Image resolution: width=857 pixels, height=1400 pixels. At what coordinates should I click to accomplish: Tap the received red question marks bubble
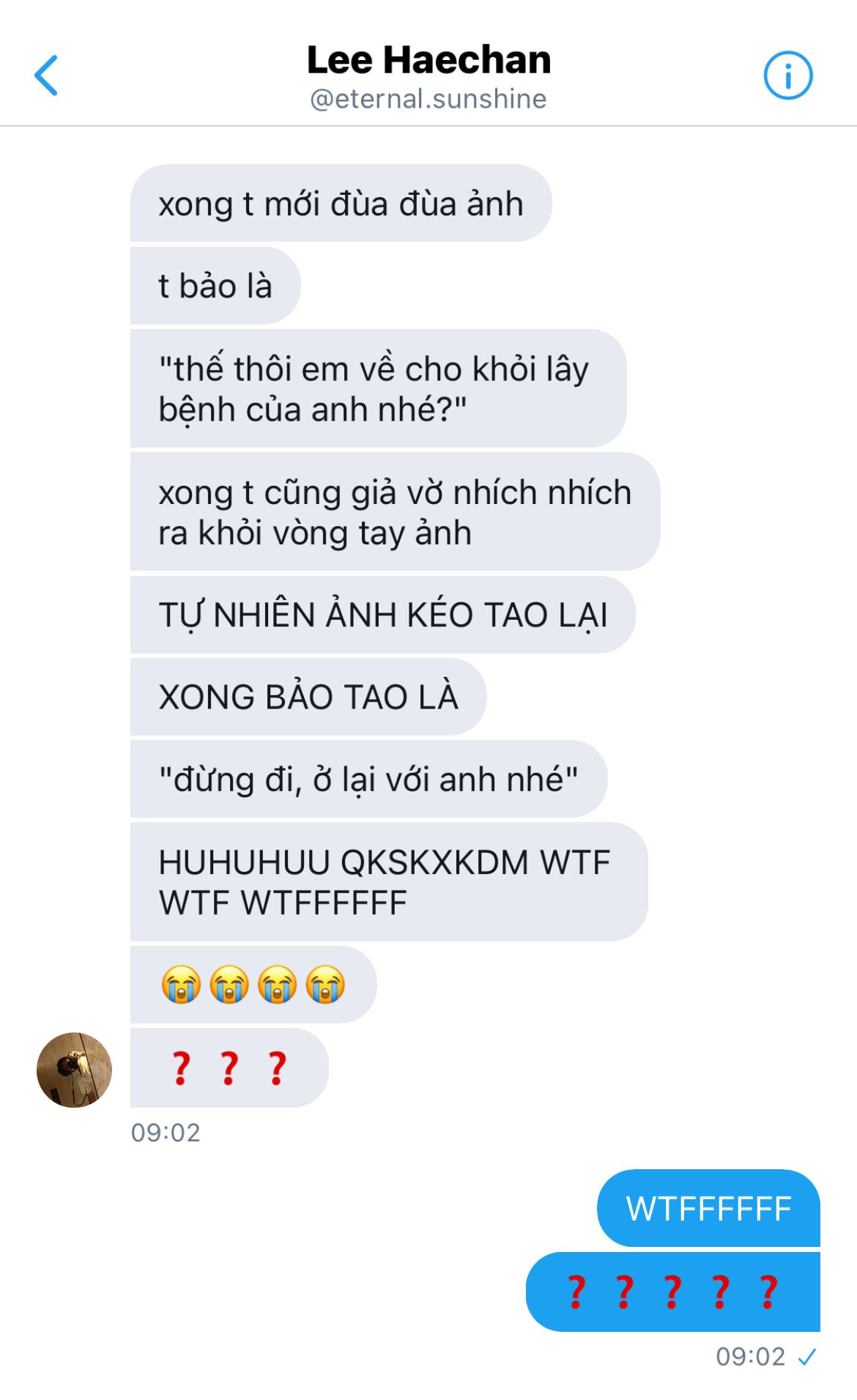pos(229,1067)
